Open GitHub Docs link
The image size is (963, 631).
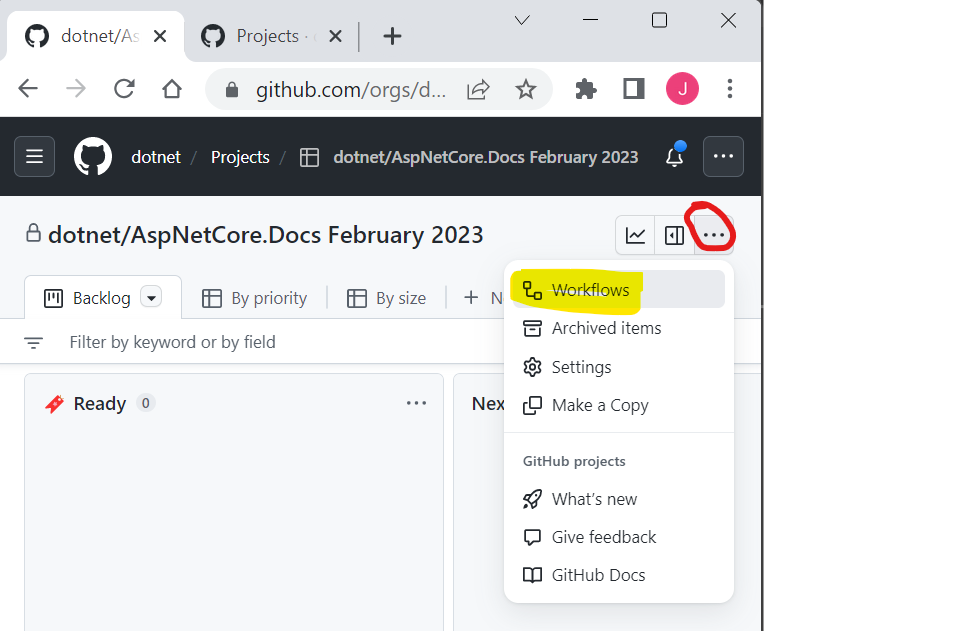coord(618,575)
